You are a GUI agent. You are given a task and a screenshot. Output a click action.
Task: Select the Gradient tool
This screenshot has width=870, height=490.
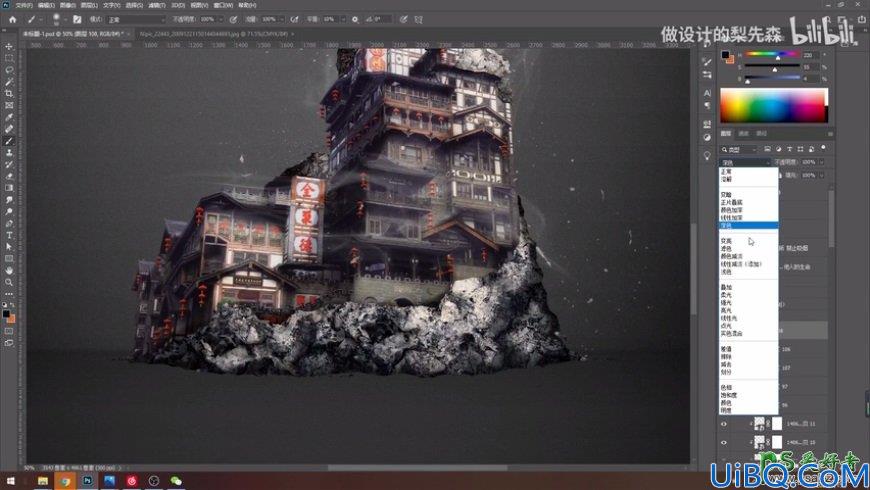(9, 188)
